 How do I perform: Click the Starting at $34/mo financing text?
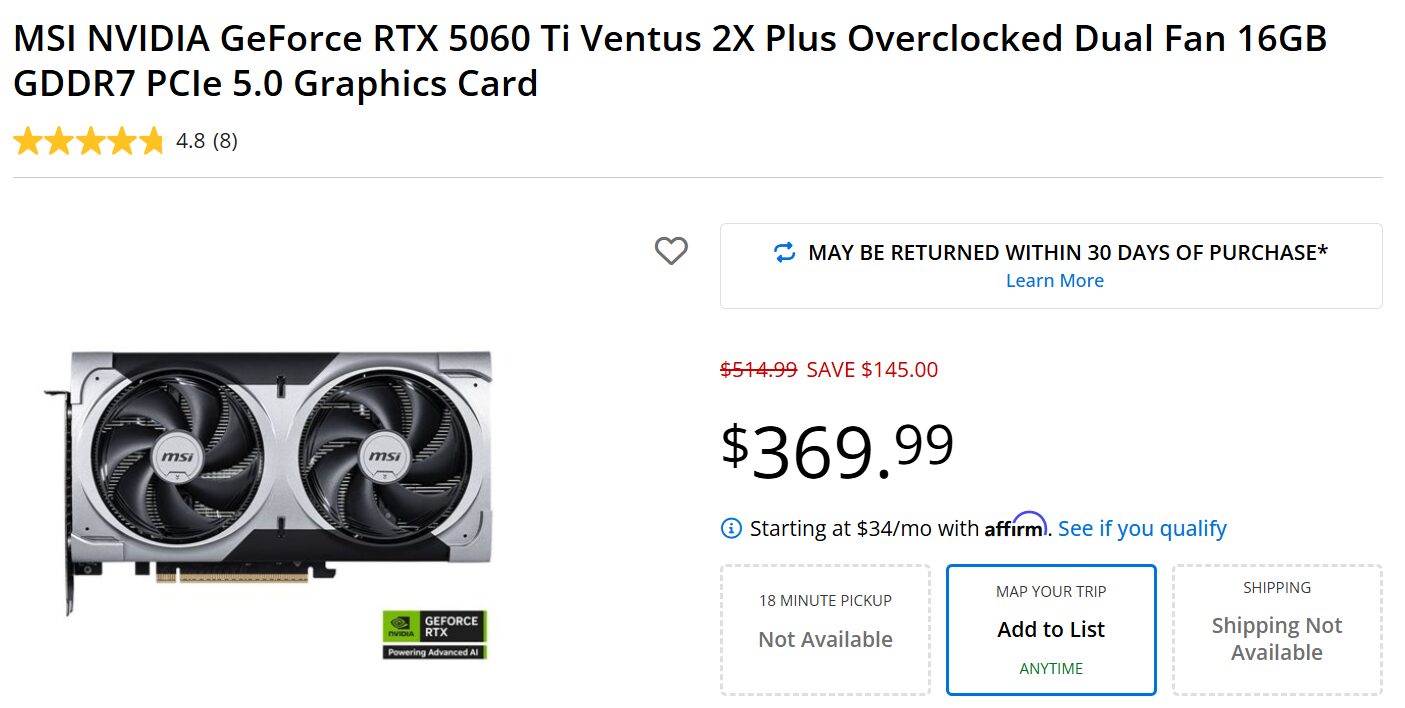coord(864,529)
